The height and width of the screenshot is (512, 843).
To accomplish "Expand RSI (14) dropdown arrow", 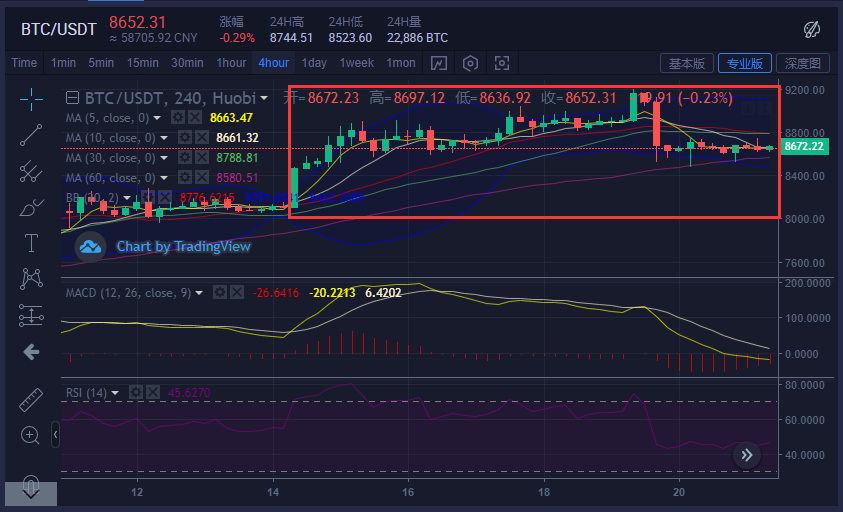I will pyautogui.click(x=115, y=393).
